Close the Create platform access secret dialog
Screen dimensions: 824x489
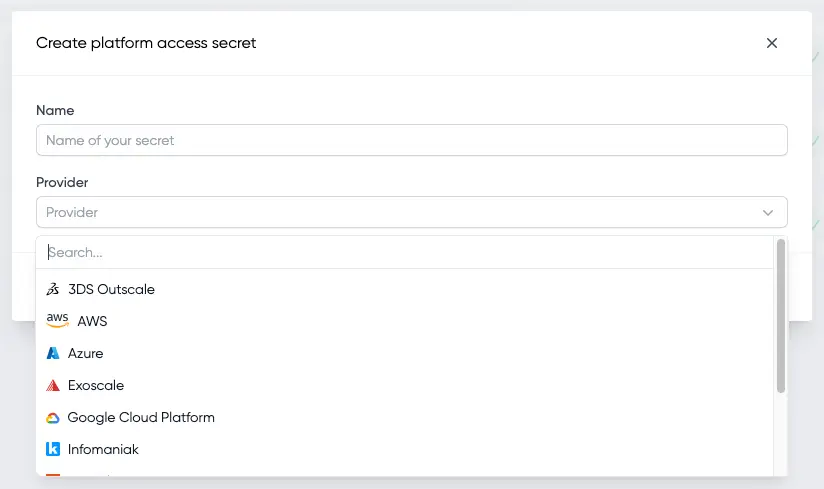tap(771, 43)
